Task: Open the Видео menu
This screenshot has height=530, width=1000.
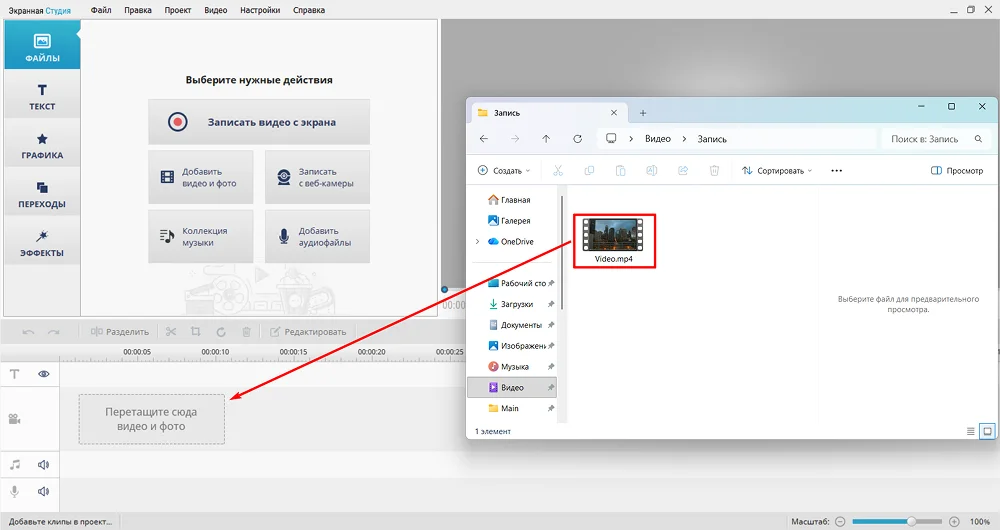Action: [x=216, y=10]
